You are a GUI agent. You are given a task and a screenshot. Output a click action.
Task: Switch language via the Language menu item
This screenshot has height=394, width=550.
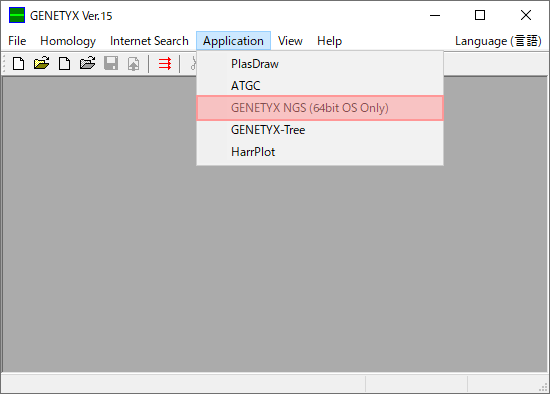(x=498, y=41)
